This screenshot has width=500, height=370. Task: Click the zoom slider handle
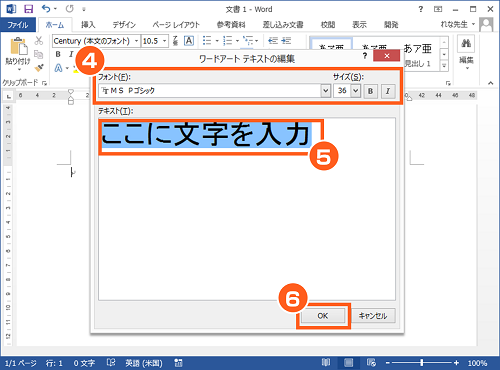422,363
